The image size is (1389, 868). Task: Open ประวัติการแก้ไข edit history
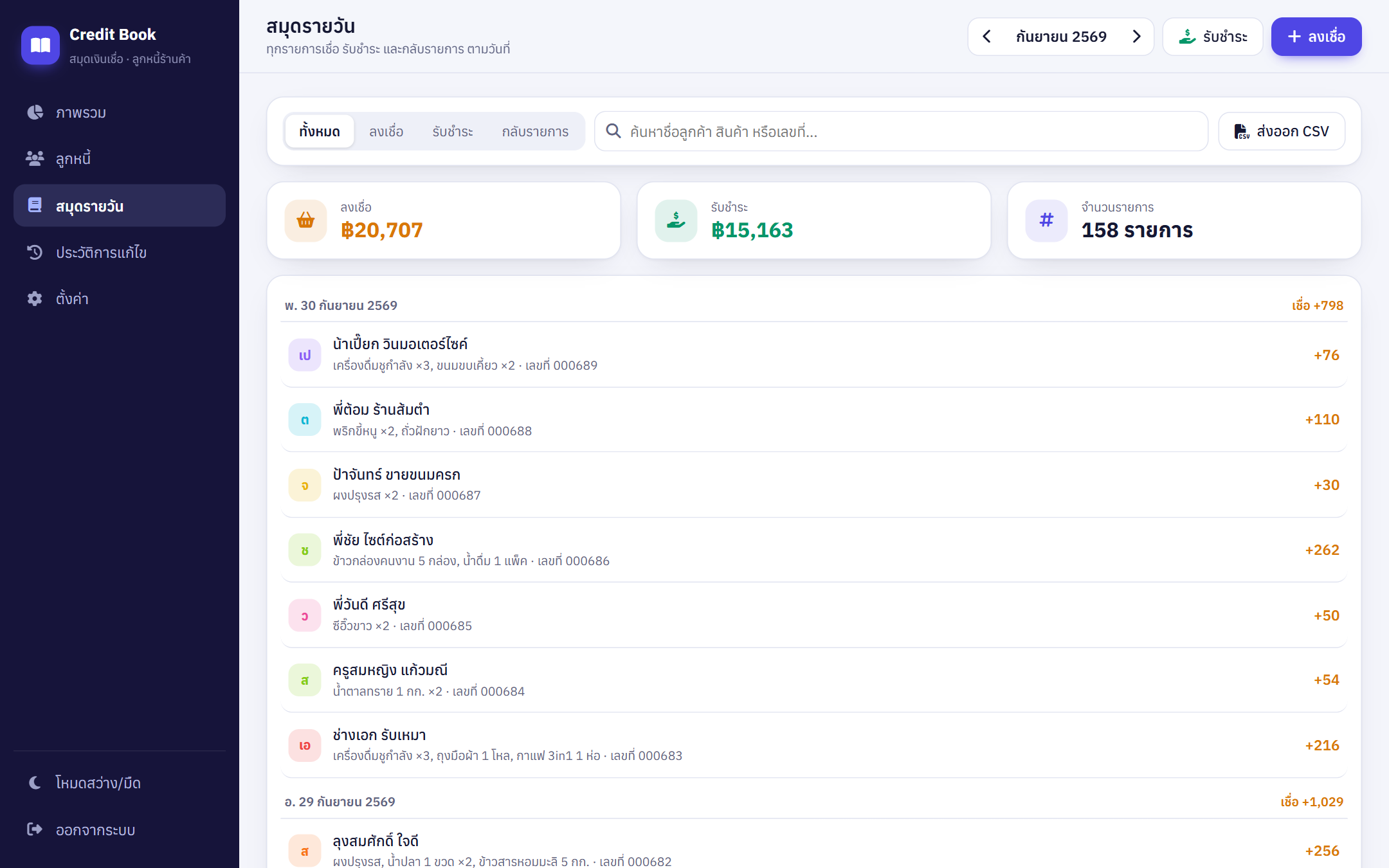tap(120, 253)
